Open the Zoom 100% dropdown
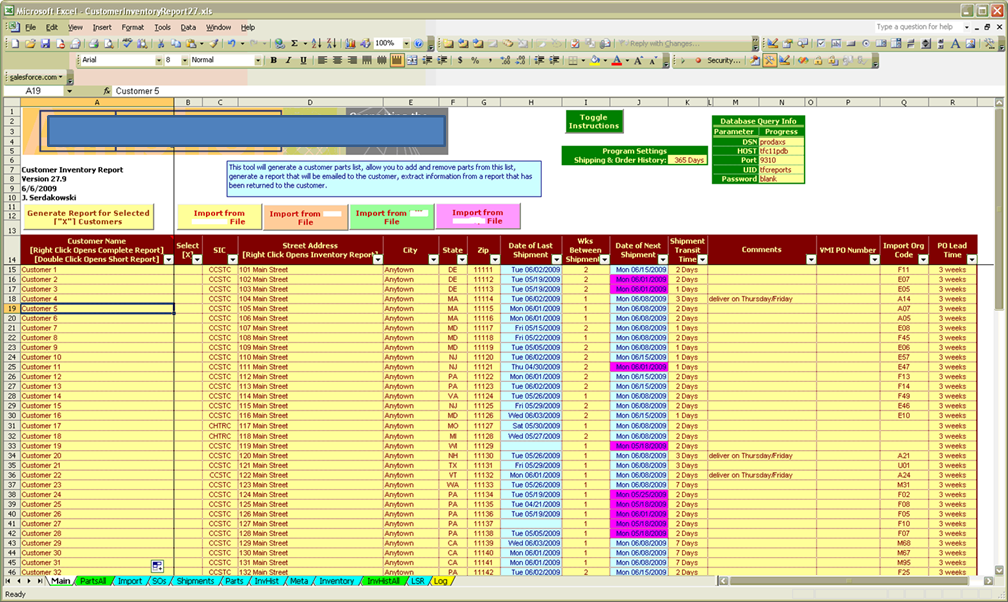Image resolution: width=1008 pixels, height=602 pixels. [x=406, y=44]
